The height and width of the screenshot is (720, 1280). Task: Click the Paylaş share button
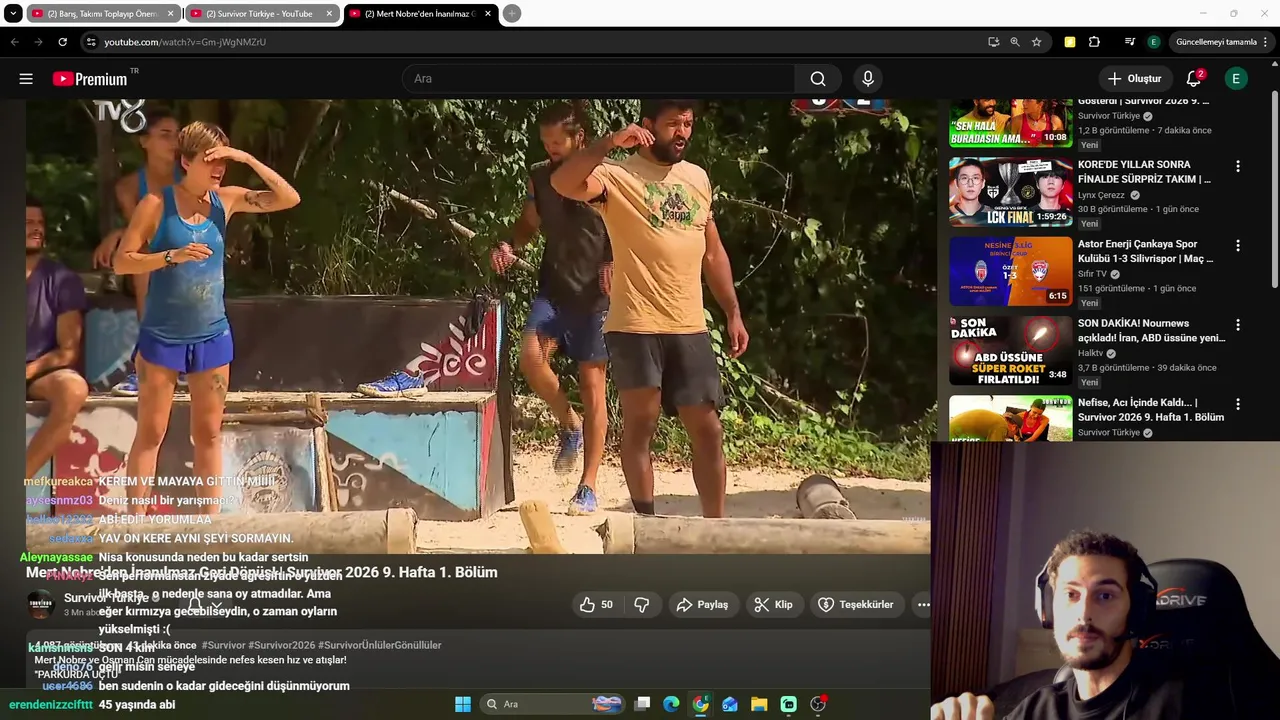click(x=702, y=604)
